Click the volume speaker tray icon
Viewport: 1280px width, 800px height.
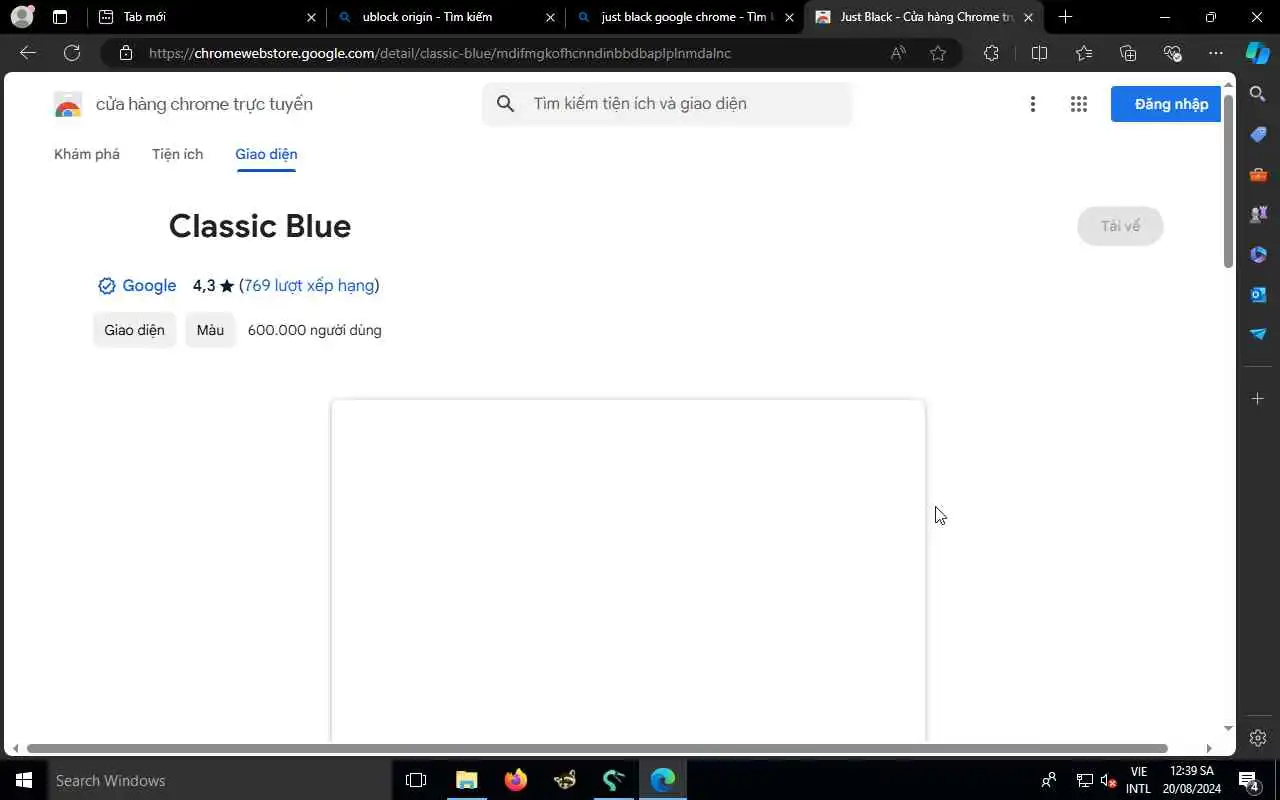pyautogui.click(x=1107, y=780)
